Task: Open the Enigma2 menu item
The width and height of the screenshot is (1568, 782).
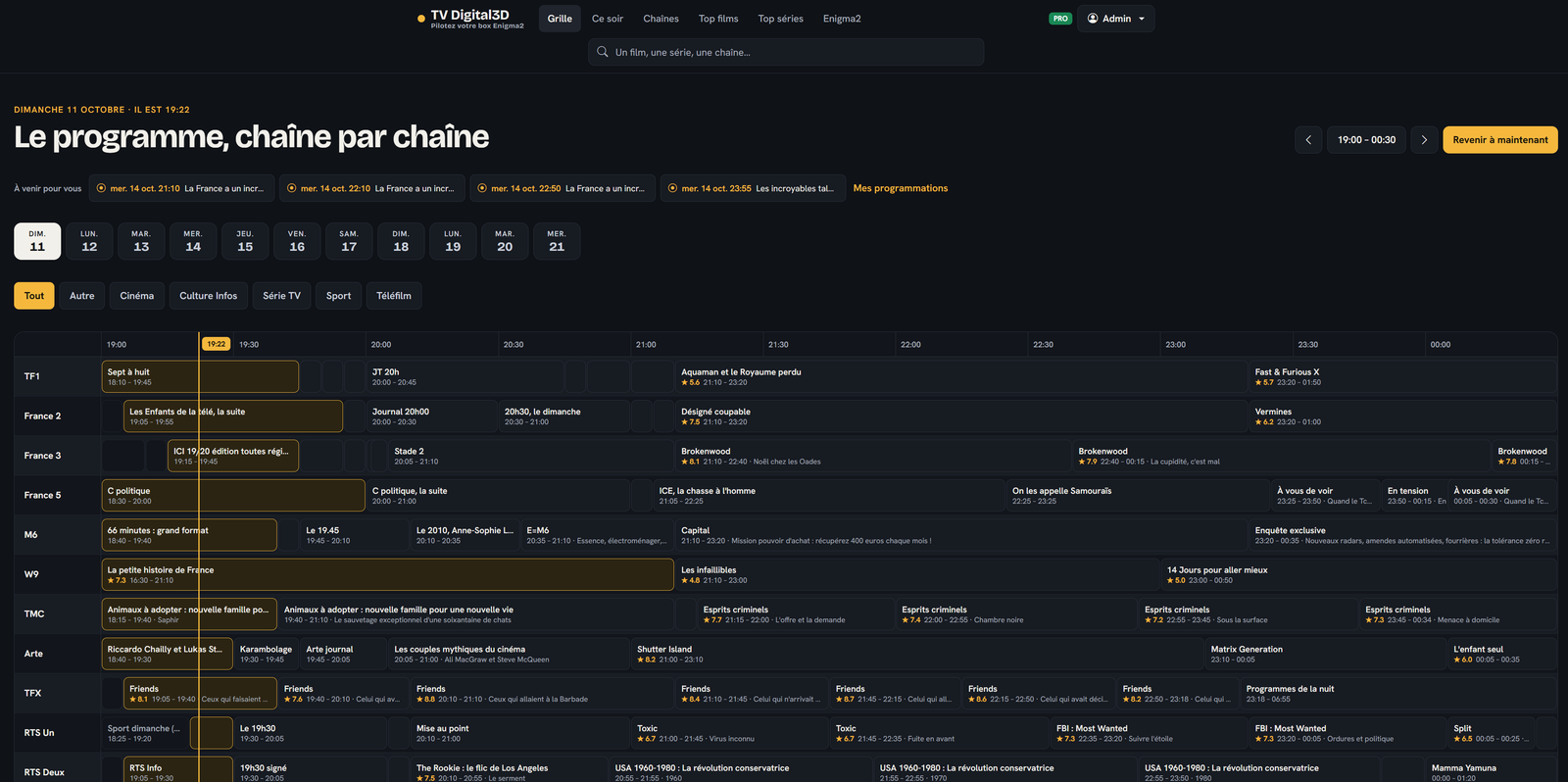Action: (x=842, y=19)
